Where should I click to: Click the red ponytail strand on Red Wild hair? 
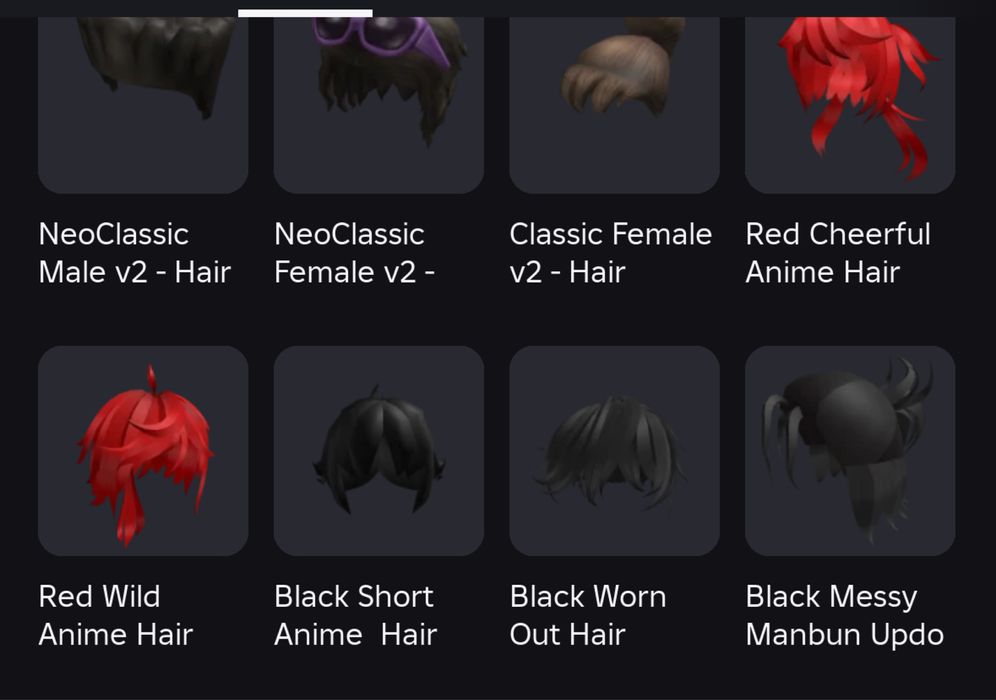[130, 515]
